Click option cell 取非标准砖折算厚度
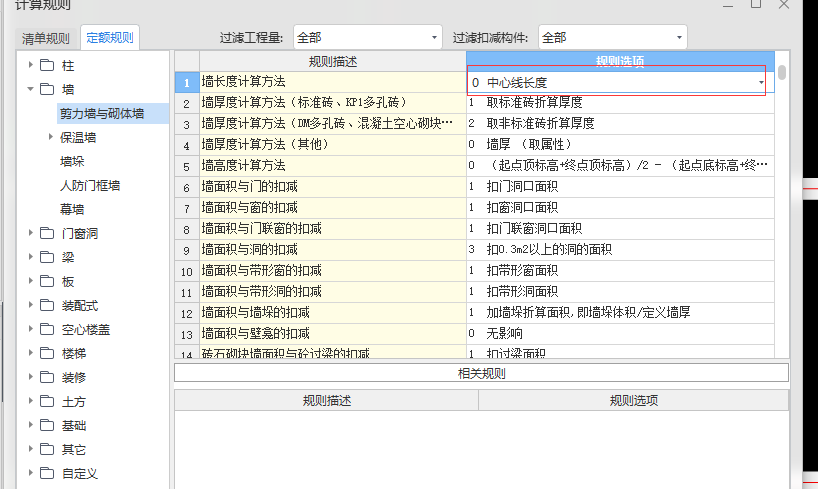Viewport: 818px width, 489px height. click(x=620, y=124)
